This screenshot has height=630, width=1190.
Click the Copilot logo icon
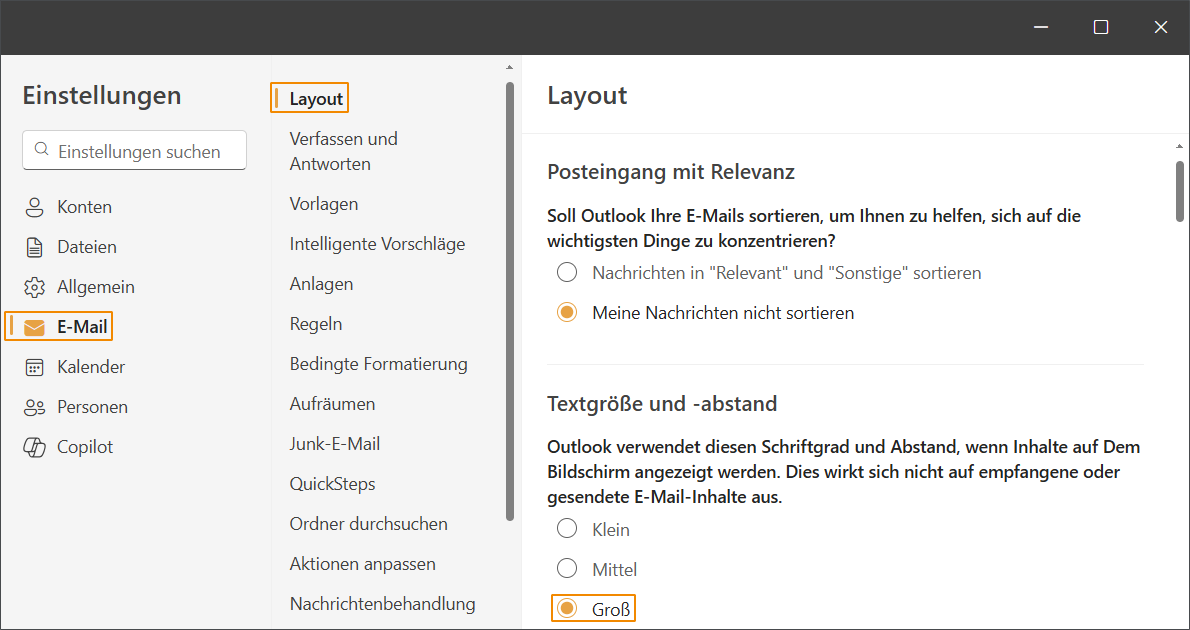[35, 447]
